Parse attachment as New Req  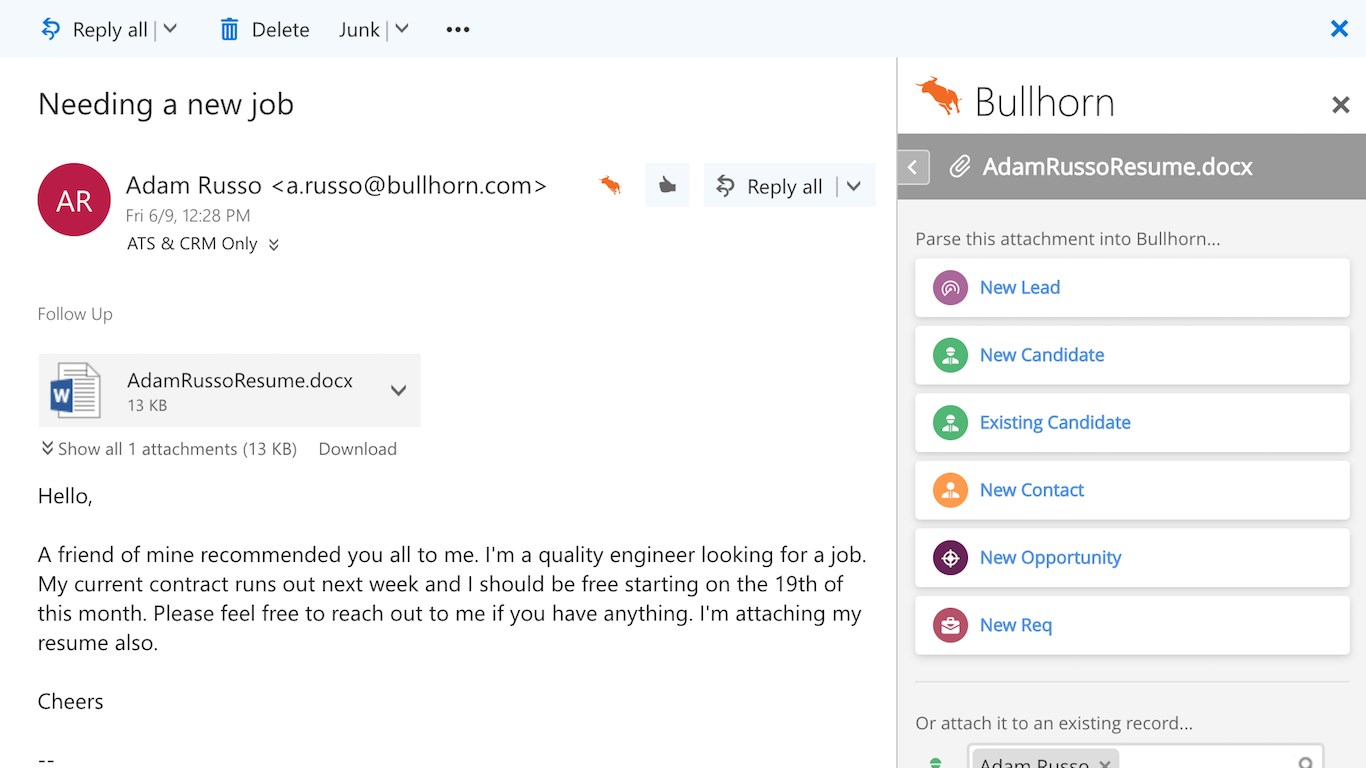coord(1132,625)
